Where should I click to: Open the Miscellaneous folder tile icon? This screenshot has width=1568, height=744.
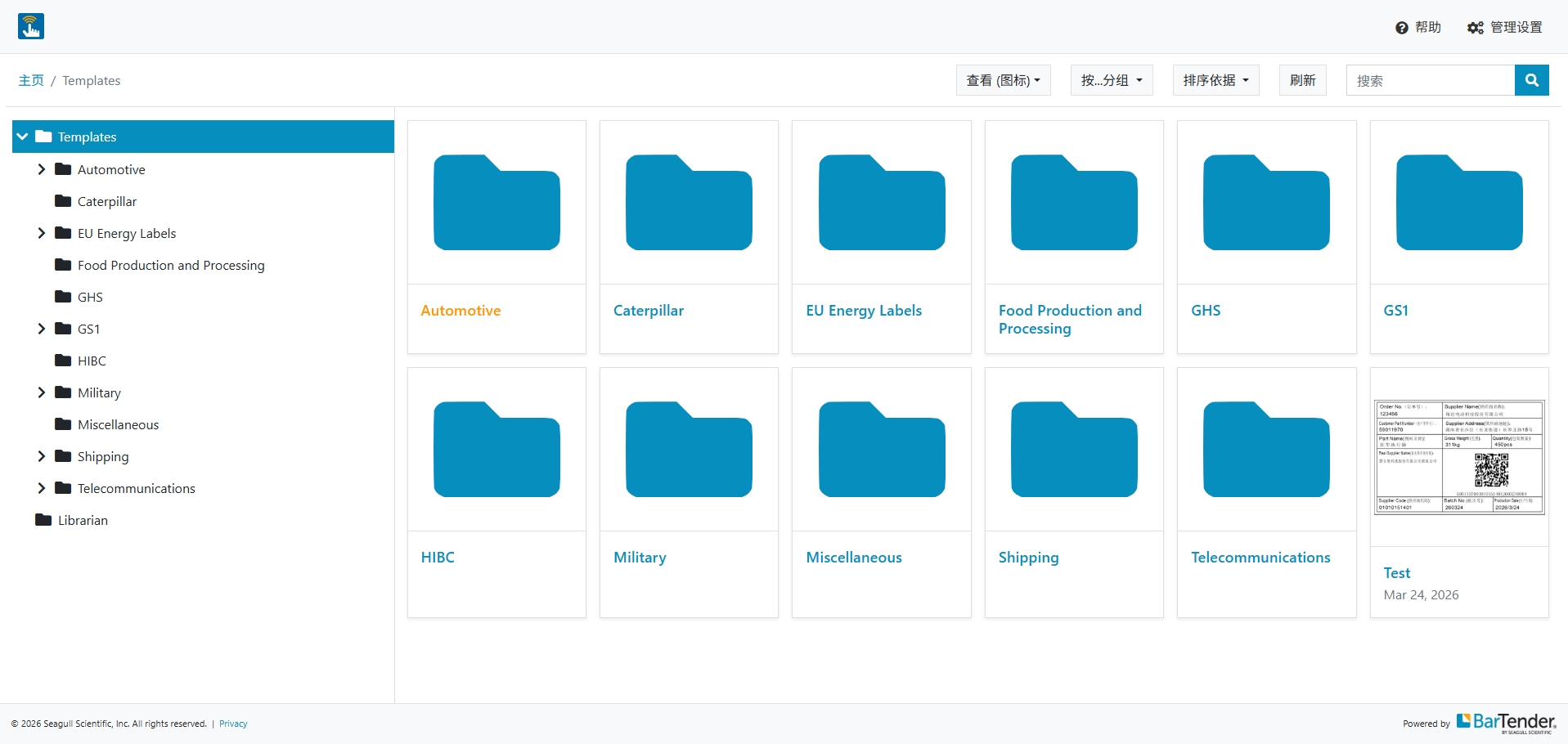(882, 449)
